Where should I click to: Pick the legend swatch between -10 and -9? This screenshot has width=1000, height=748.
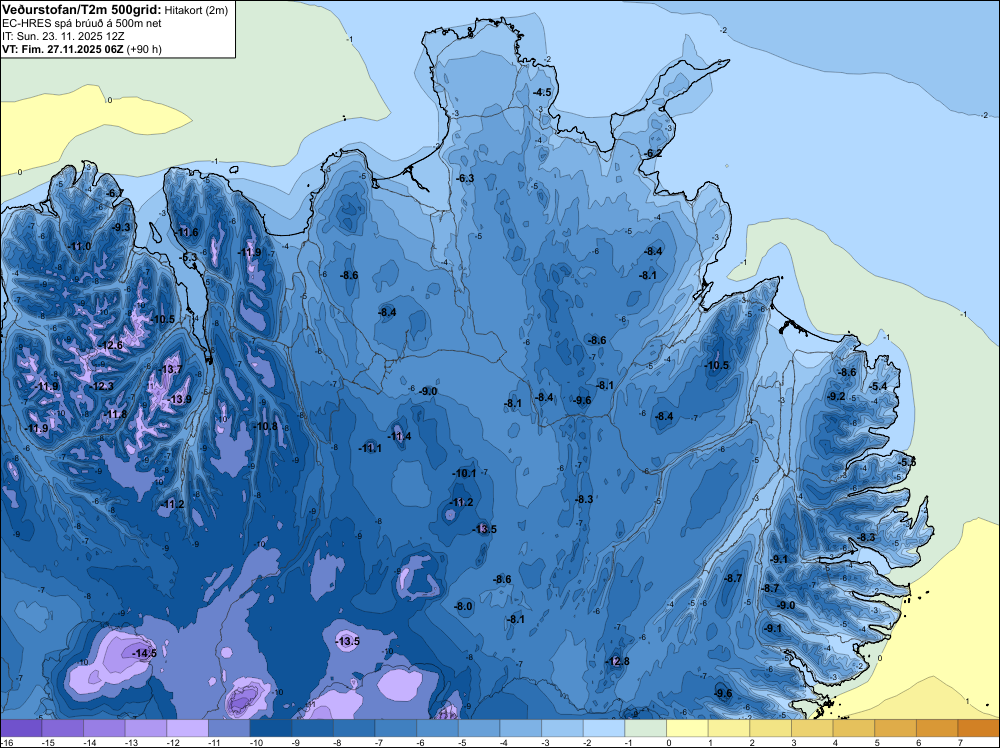(x=271, y=728)
